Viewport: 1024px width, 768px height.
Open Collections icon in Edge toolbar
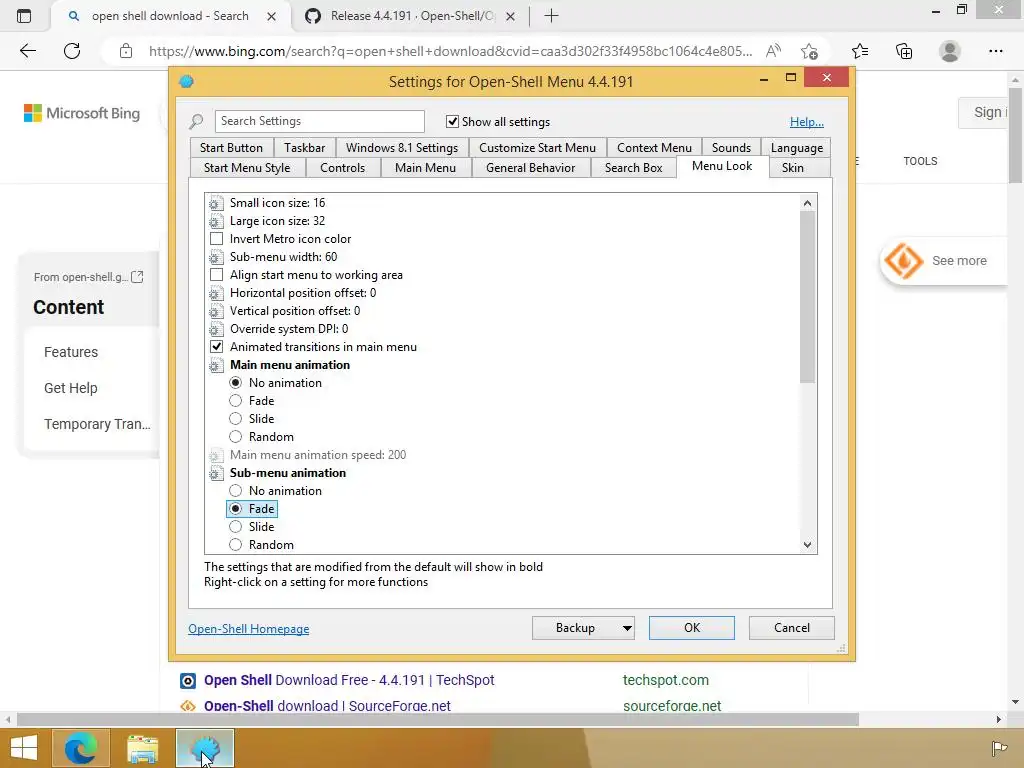click(x=904, y=51)
